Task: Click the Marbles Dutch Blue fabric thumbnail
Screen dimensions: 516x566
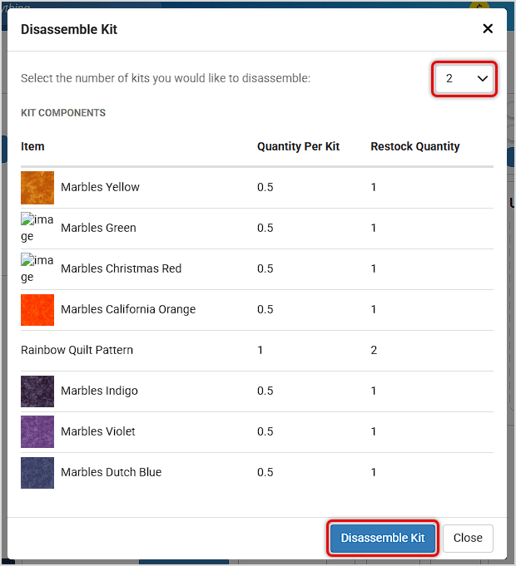Action: point(37,473)
